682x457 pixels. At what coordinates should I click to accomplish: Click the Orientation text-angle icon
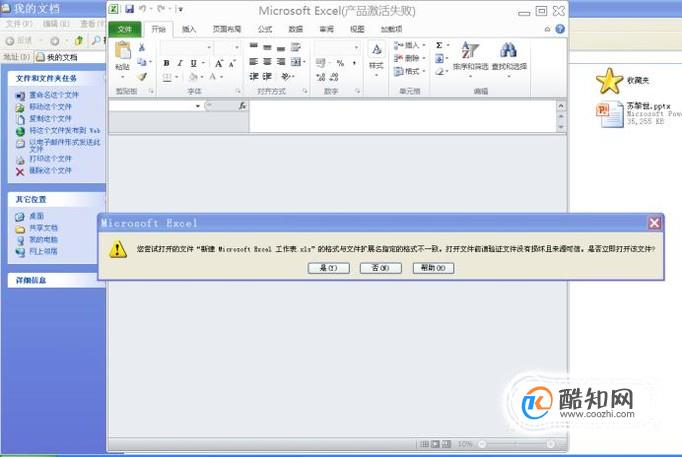tap(286, 77)
